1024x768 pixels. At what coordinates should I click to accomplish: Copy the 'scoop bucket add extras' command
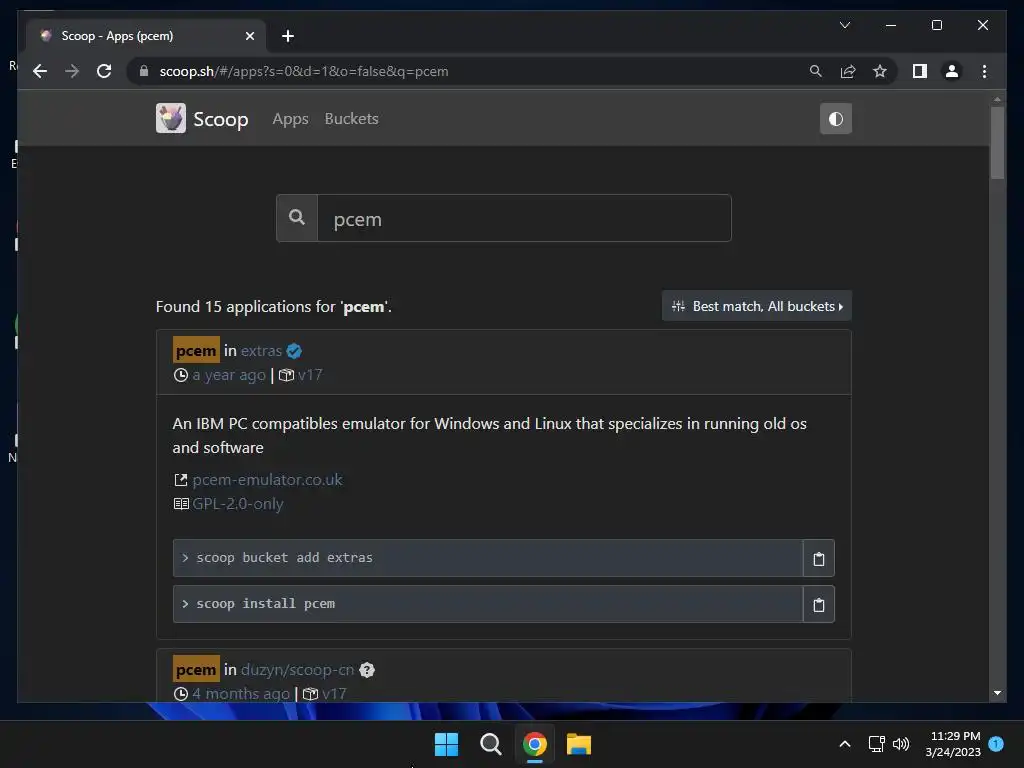coord(818,558)
